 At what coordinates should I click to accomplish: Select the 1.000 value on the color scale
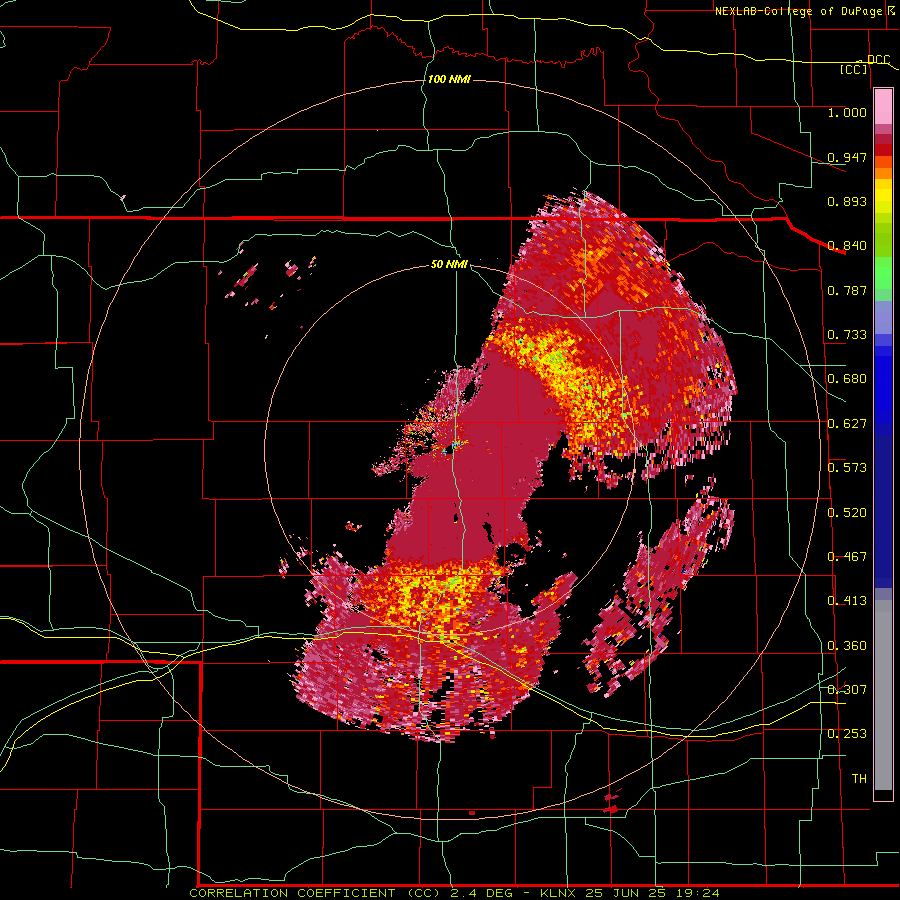(x=847, y=113)
